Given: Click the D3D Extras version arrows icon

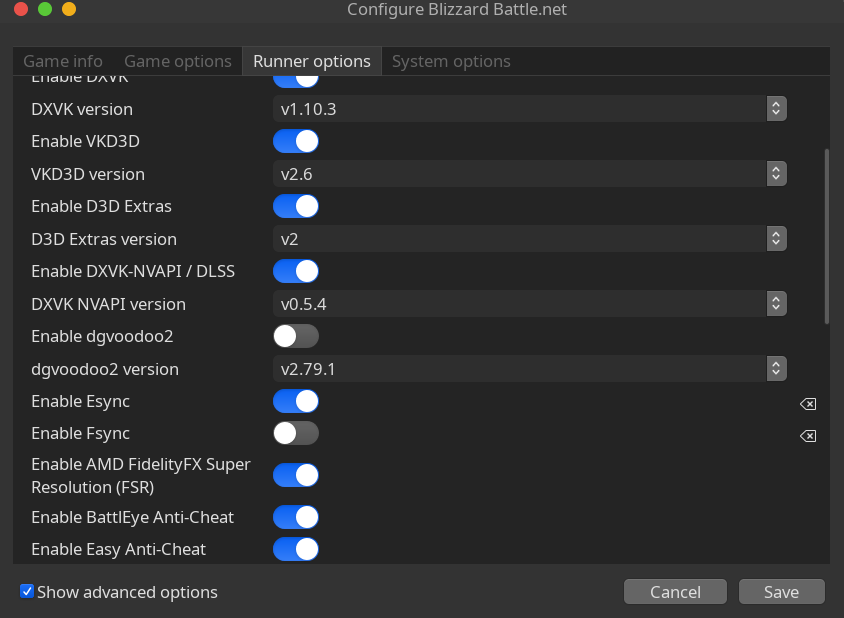Looking at the screenshot, I should 776,238.
